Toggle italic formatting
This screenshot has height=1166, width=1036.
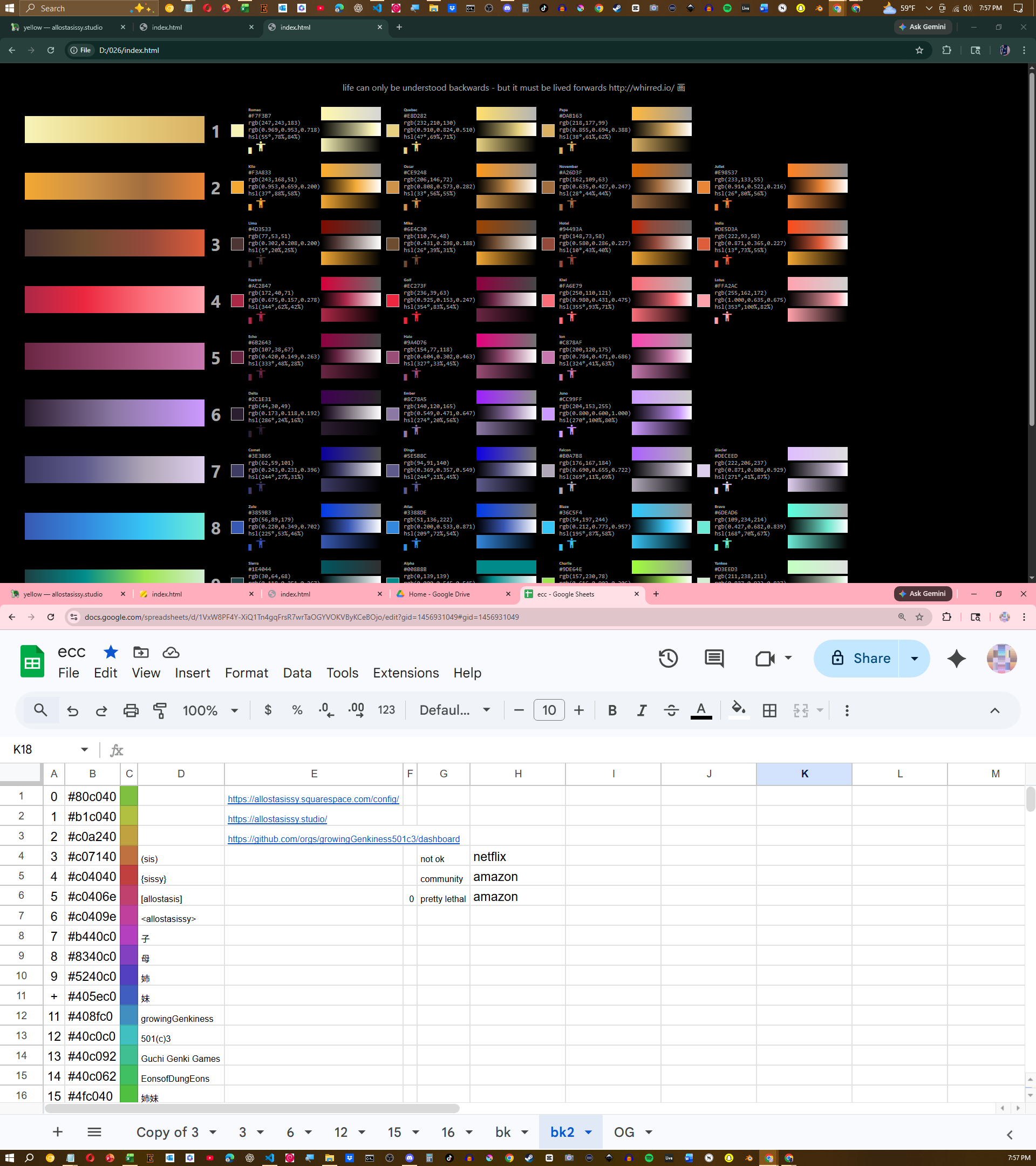(642, 710)
